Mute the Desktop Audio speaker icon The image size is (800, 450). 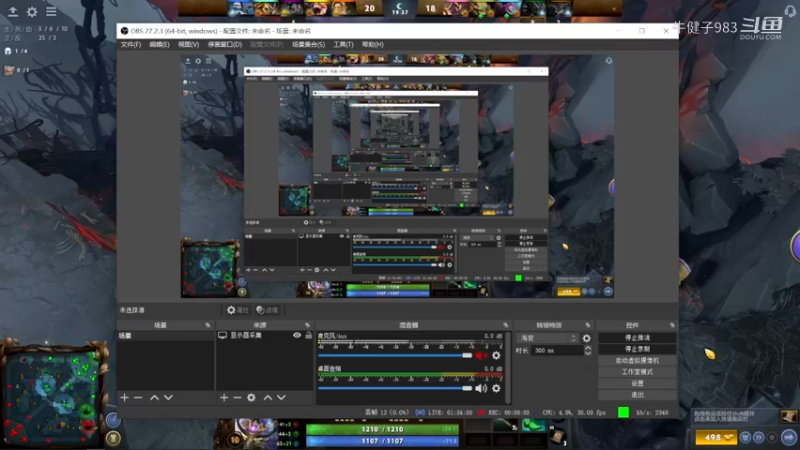tap(481, 388)
